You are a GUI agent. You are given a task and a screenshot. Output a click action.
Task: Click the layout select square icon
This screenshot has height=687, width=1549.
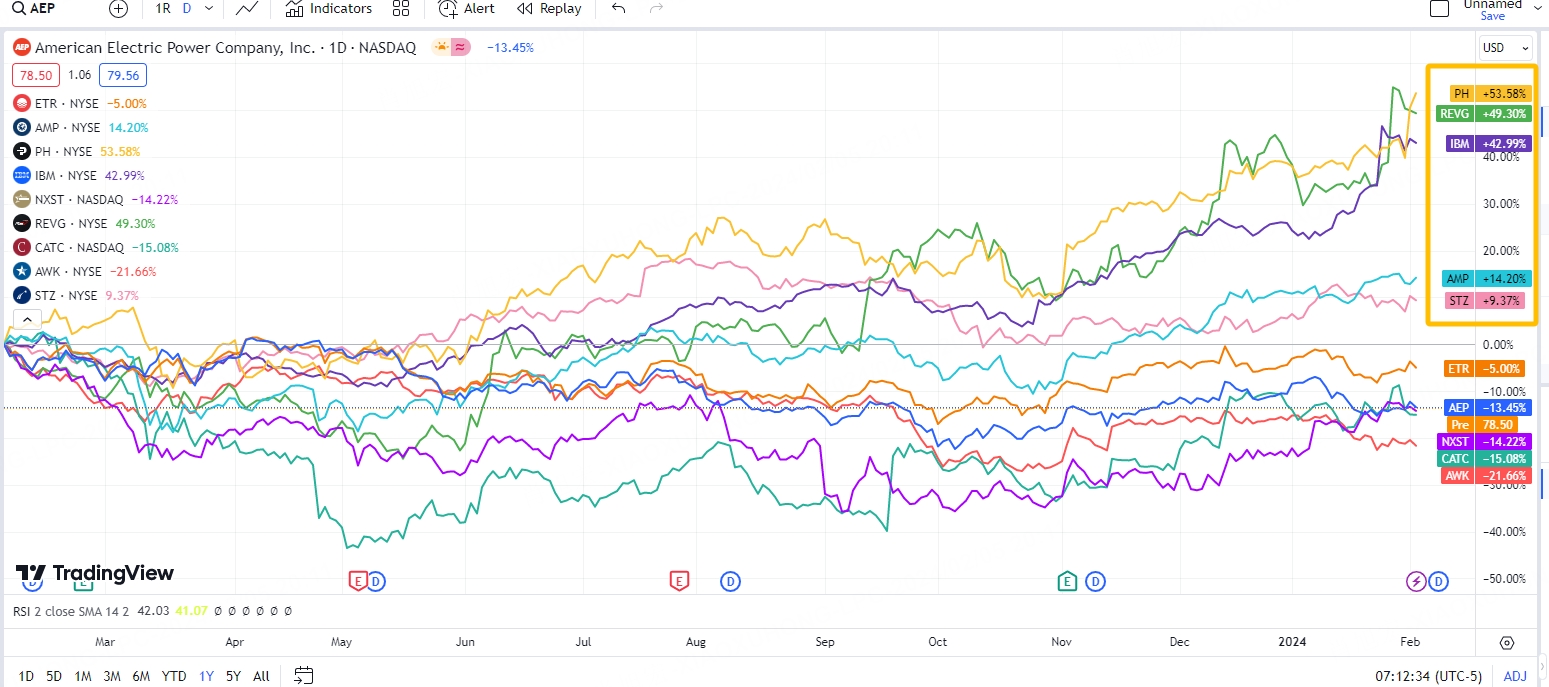coord(1439,9)
